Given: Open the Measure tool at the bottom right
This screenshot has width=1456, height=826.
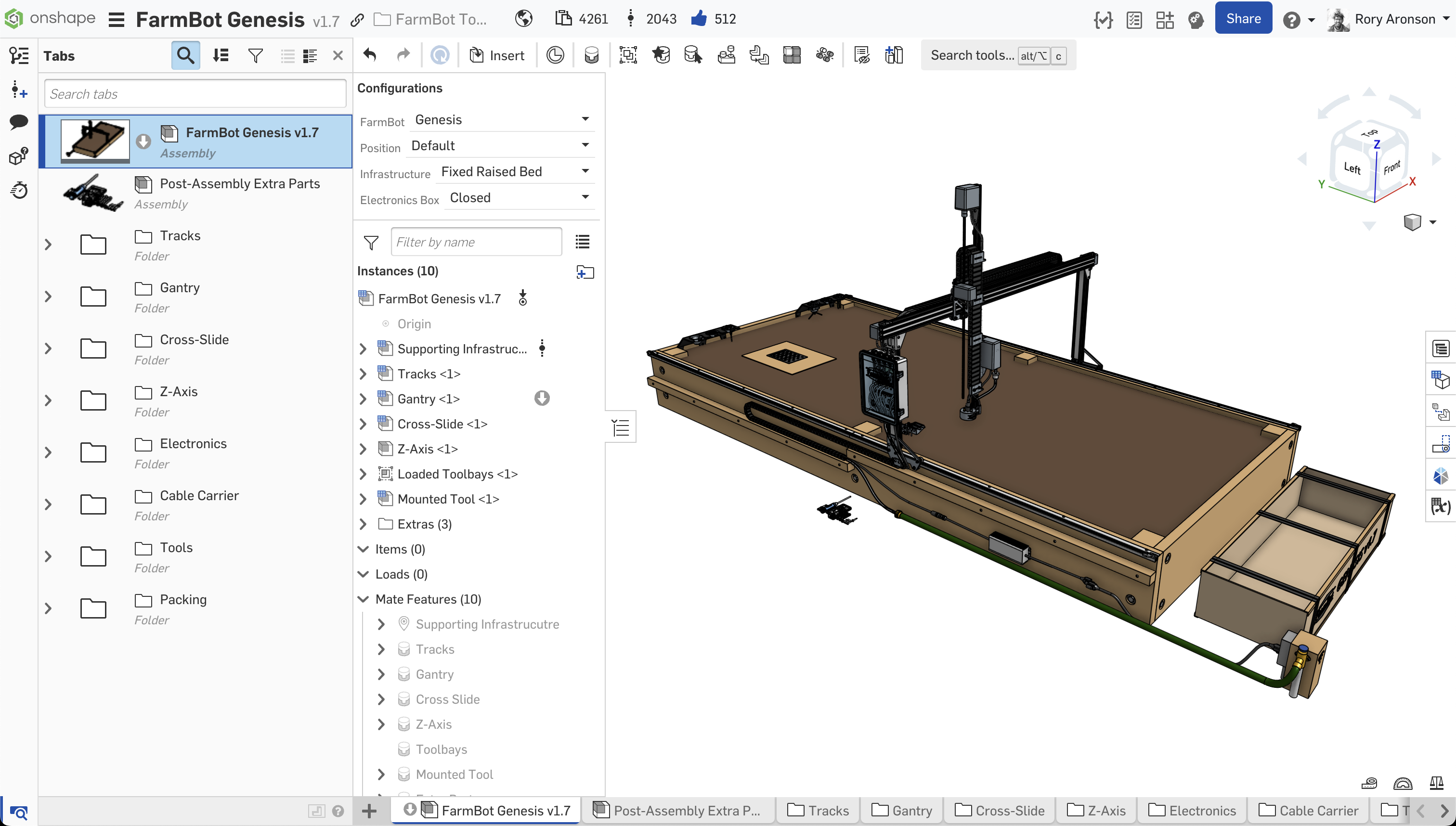Looking at the screenshot, I should point(1369,783).
